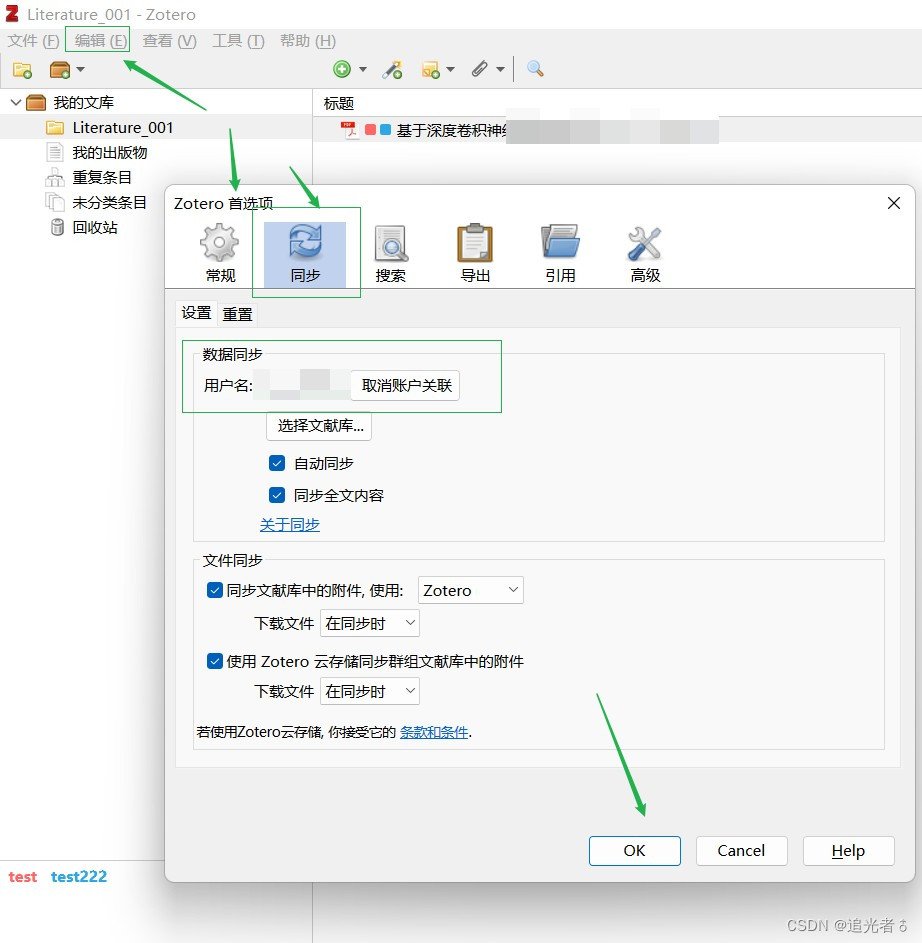The height and width of the screenshot is (943, 922).
Task: Open the 下载文件 dropdown under the 群组文献库 option
Action: (369, 691)
